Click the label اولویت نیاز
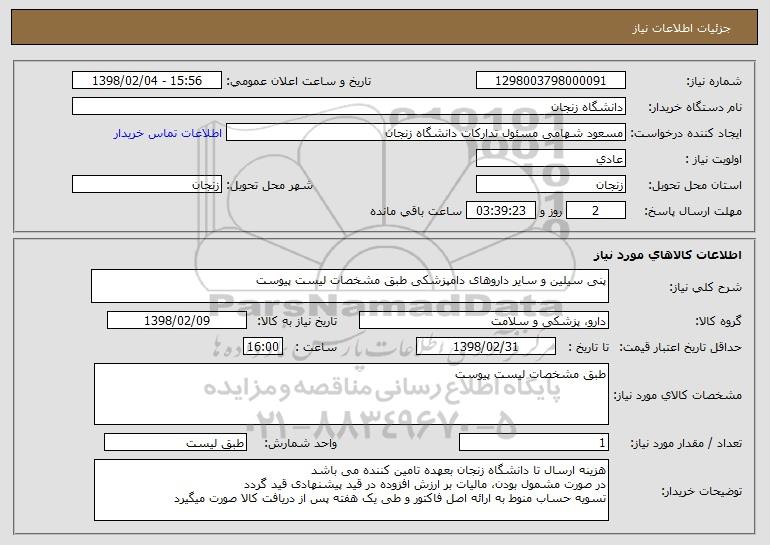 [x=714, y=159]
